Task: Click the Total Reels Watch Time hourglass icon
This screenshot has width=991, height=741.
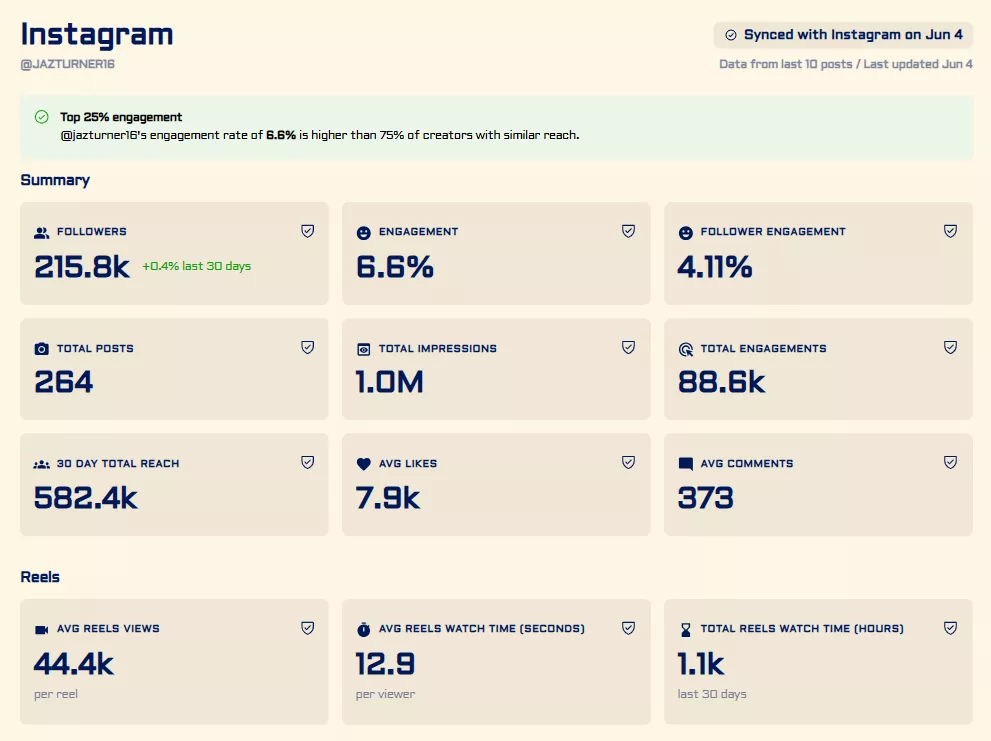Action: [x=686, y=630]
